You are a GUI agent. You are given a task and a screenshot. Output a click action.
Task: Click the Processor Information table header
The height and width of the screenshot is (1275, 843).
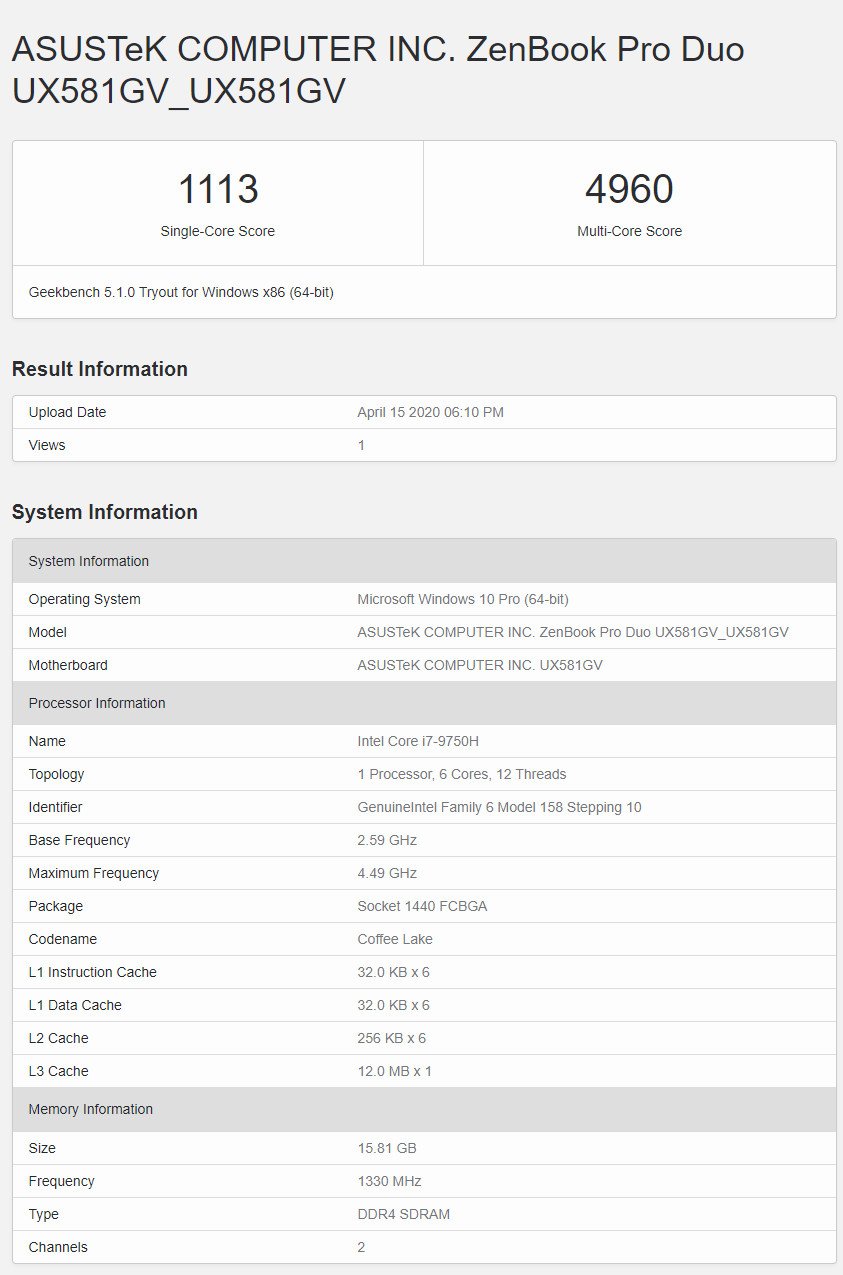coord(424,703)
